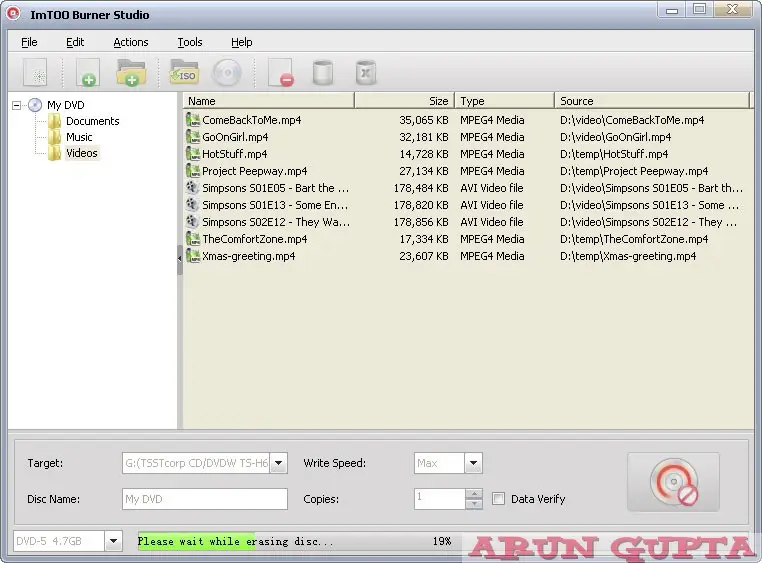The image size is (762, 563).
Task: Click the 19% progress percentage text
Action: [x=442, y=541]
